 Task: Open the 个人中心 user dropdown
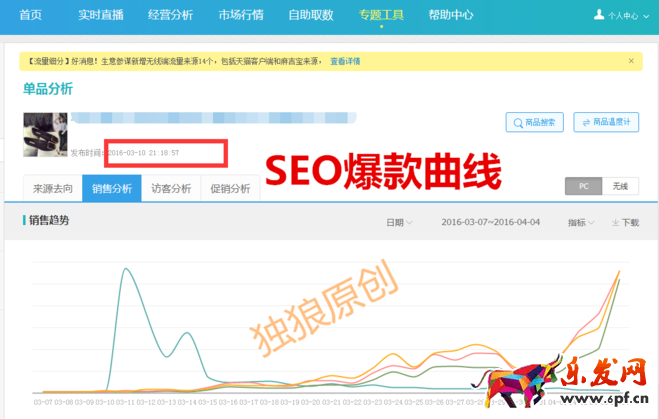coord(615,15)
